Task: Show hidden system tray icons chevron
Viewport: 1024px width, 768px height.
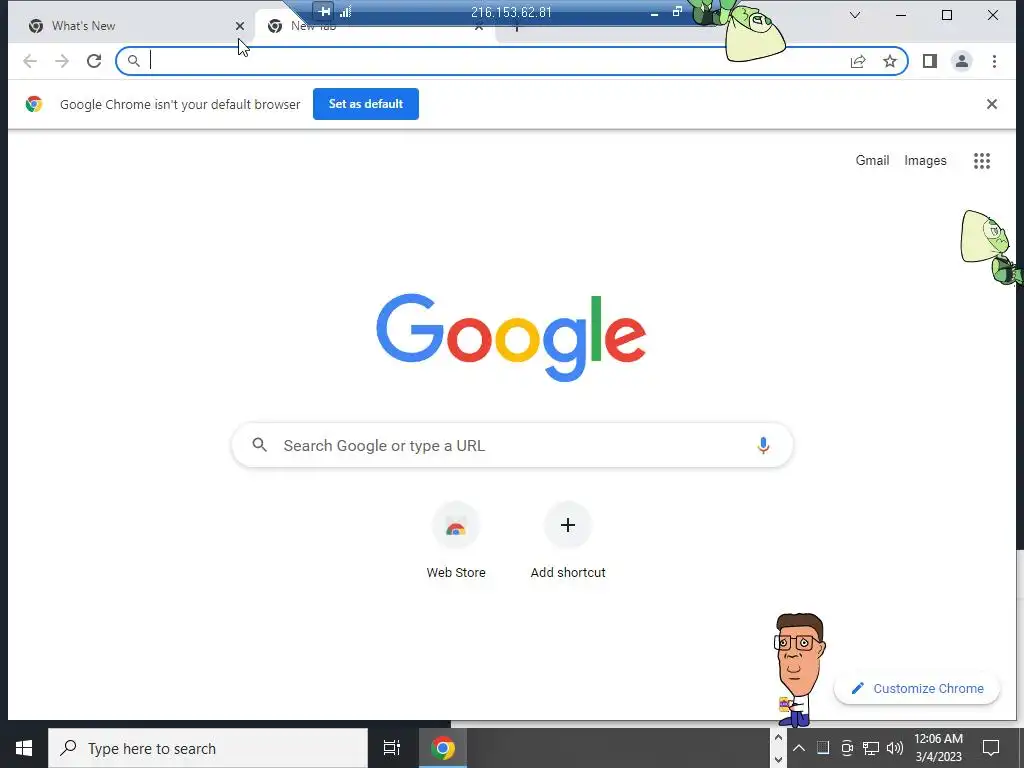Action: point(799,748)
